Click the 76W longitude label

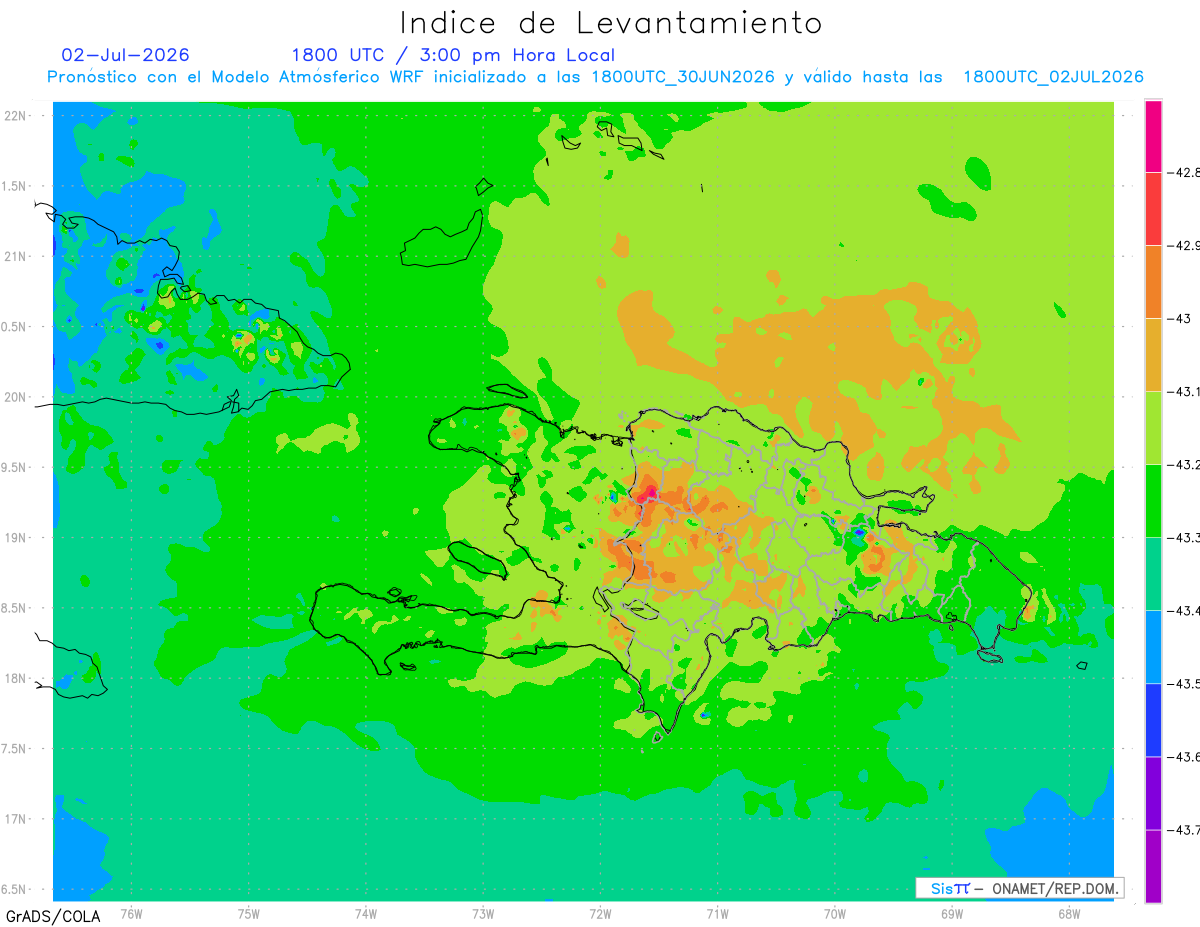click(131, 912)
